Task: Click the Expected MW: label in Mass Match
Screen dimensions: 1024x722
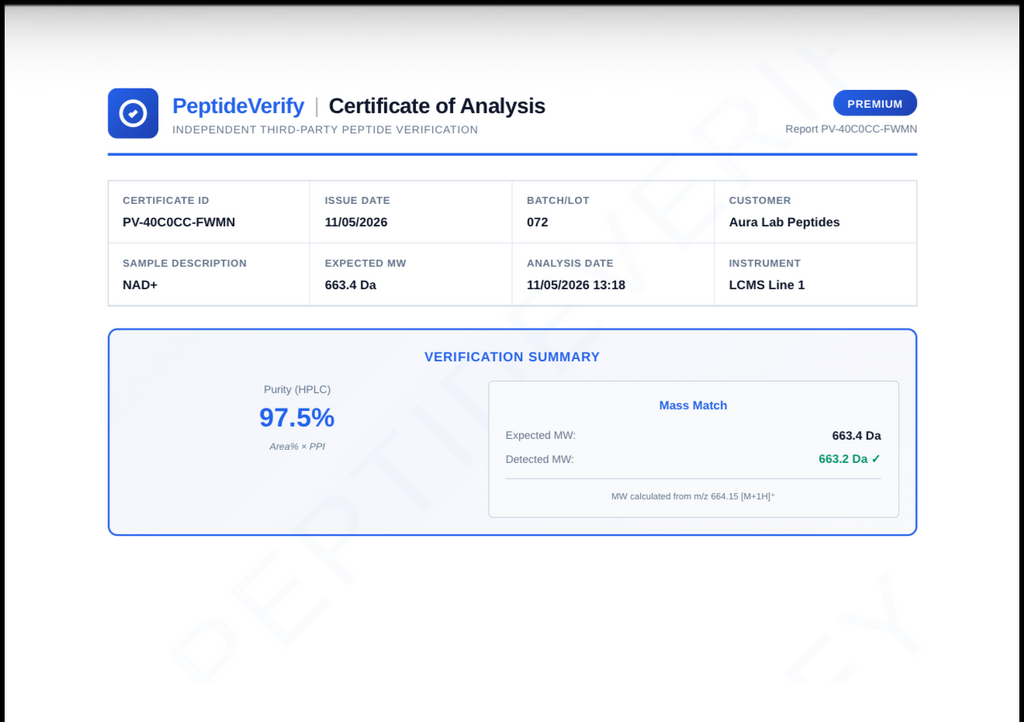Action: tap(541, 435)
